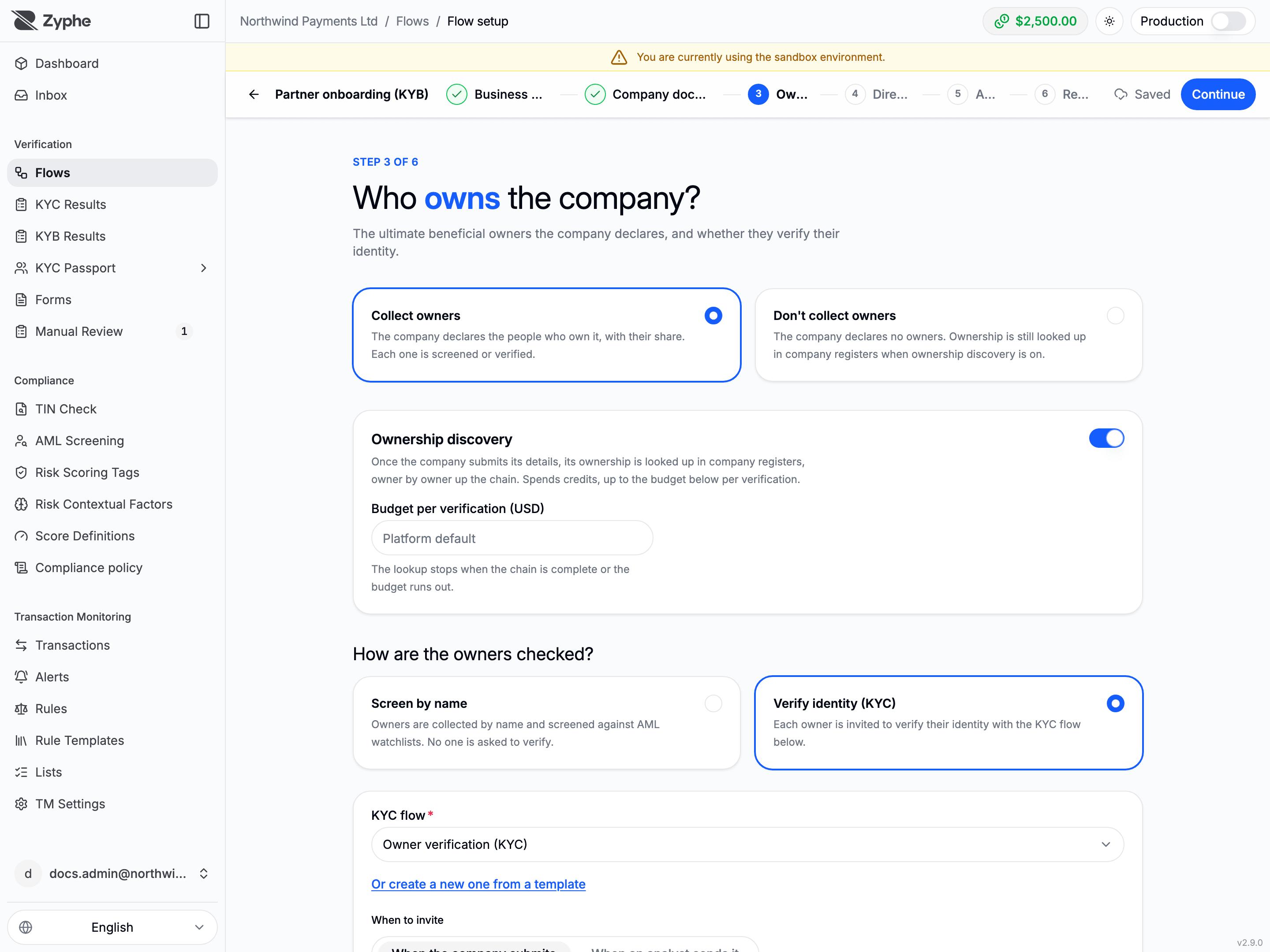
Task: Select the Collect owners option
Action: tap(546, 335)
